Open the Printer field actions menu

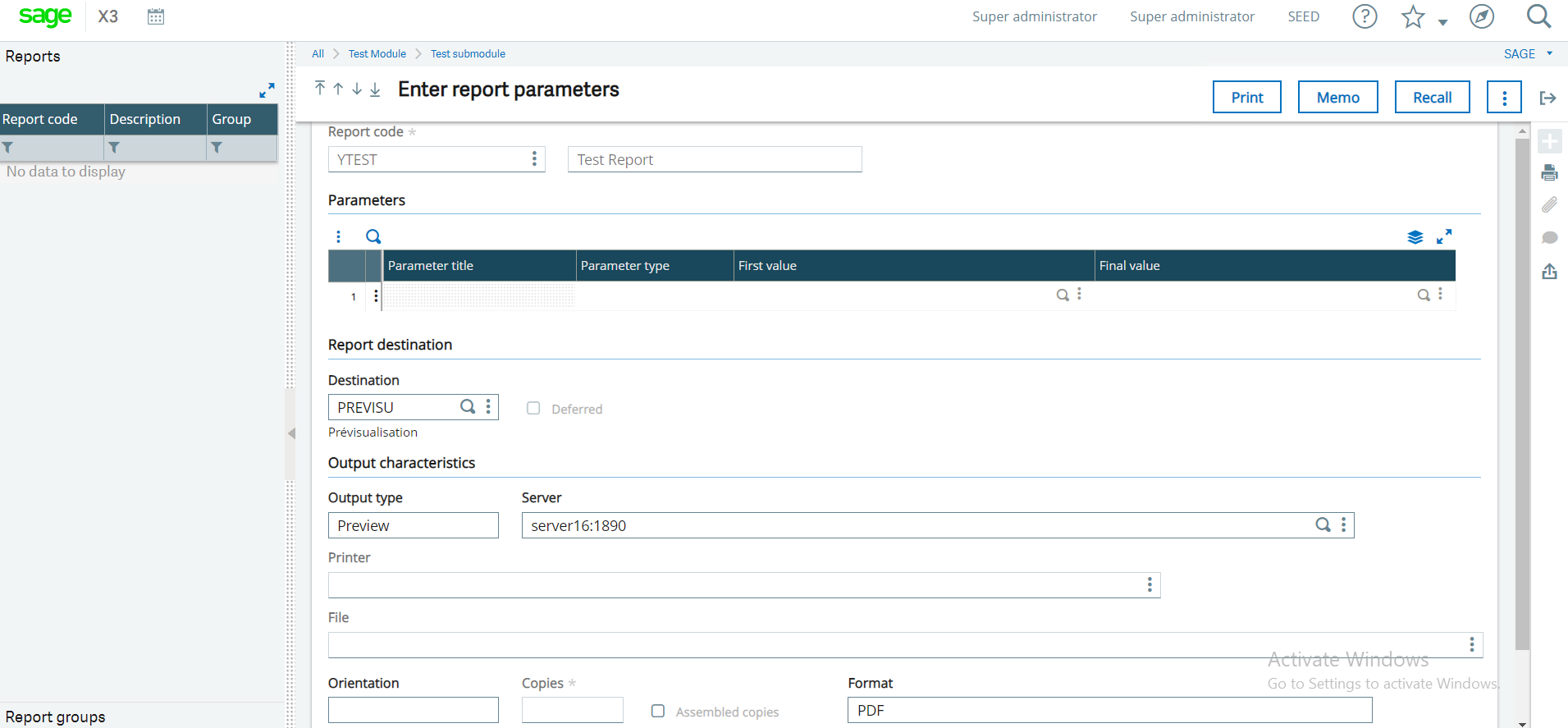pyautogui.click(x=1150, y=584)
